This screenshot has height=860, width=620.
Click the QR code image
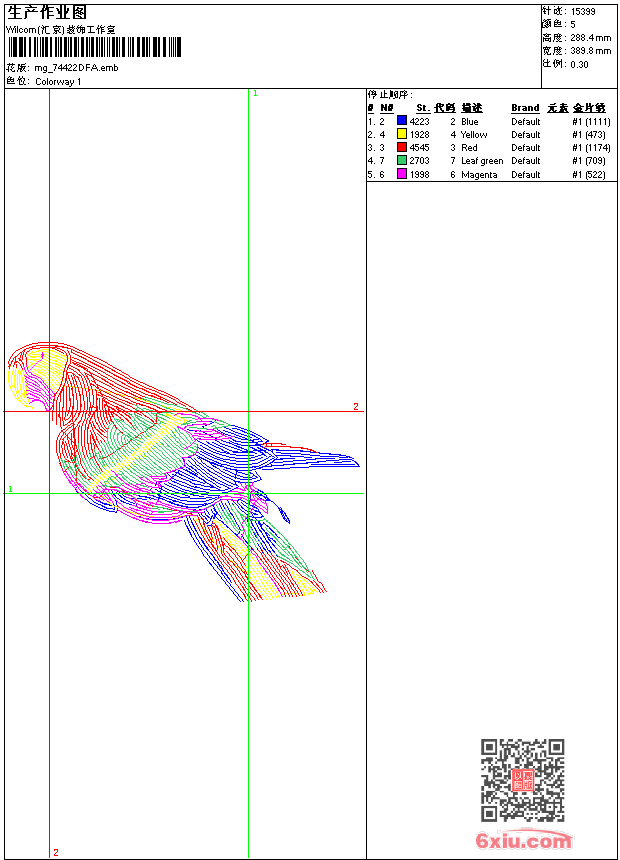click(x=522, y=780)
